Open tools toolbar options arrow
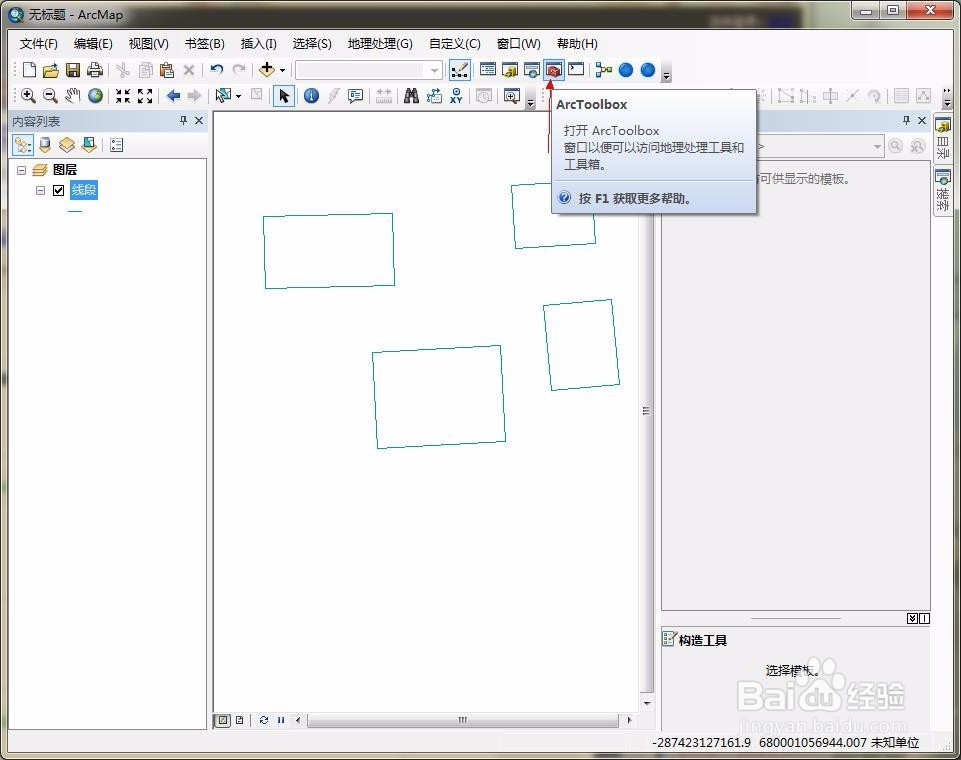This screenshot has width=961, height=760. coord(531,101)
